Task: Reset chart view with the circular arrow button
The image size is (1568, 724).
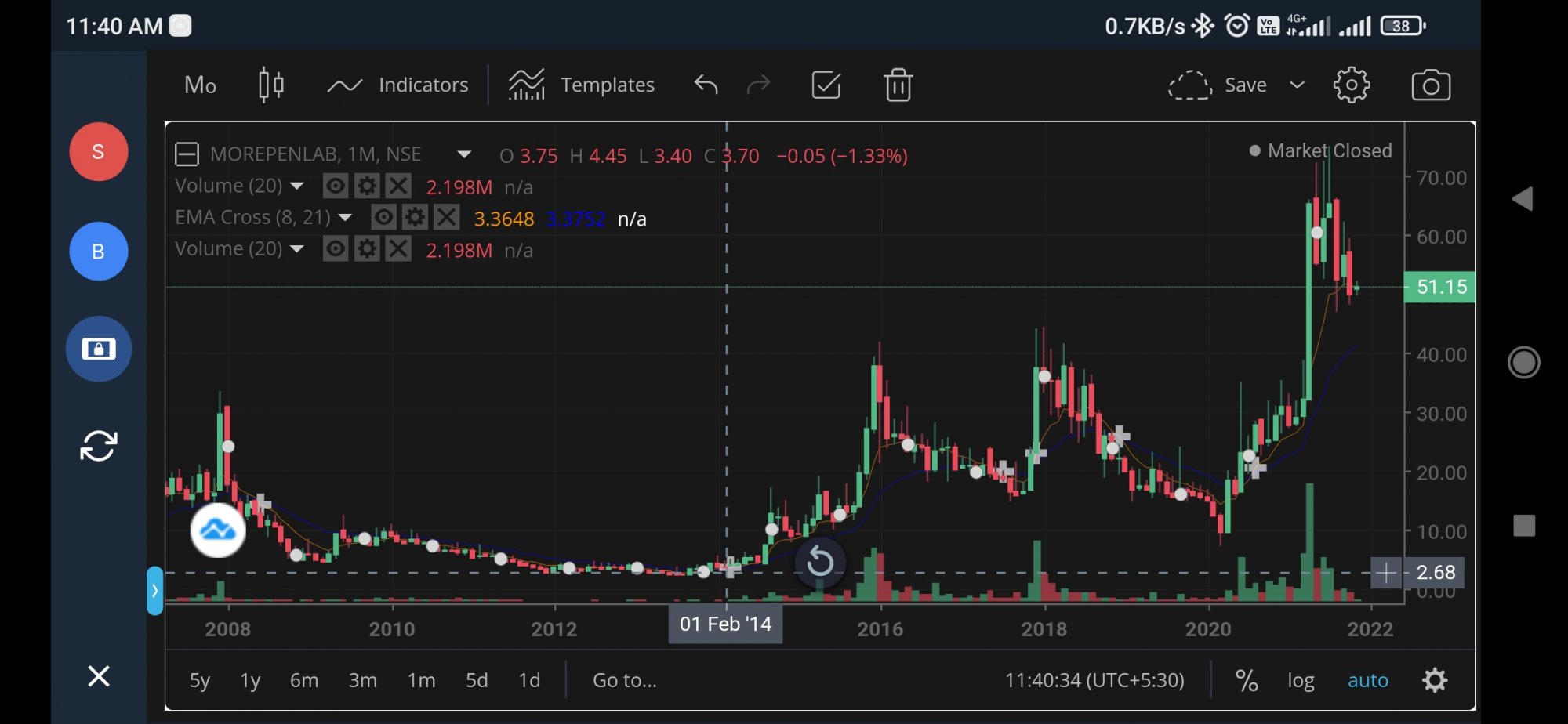Action: (x=820, y=561)
